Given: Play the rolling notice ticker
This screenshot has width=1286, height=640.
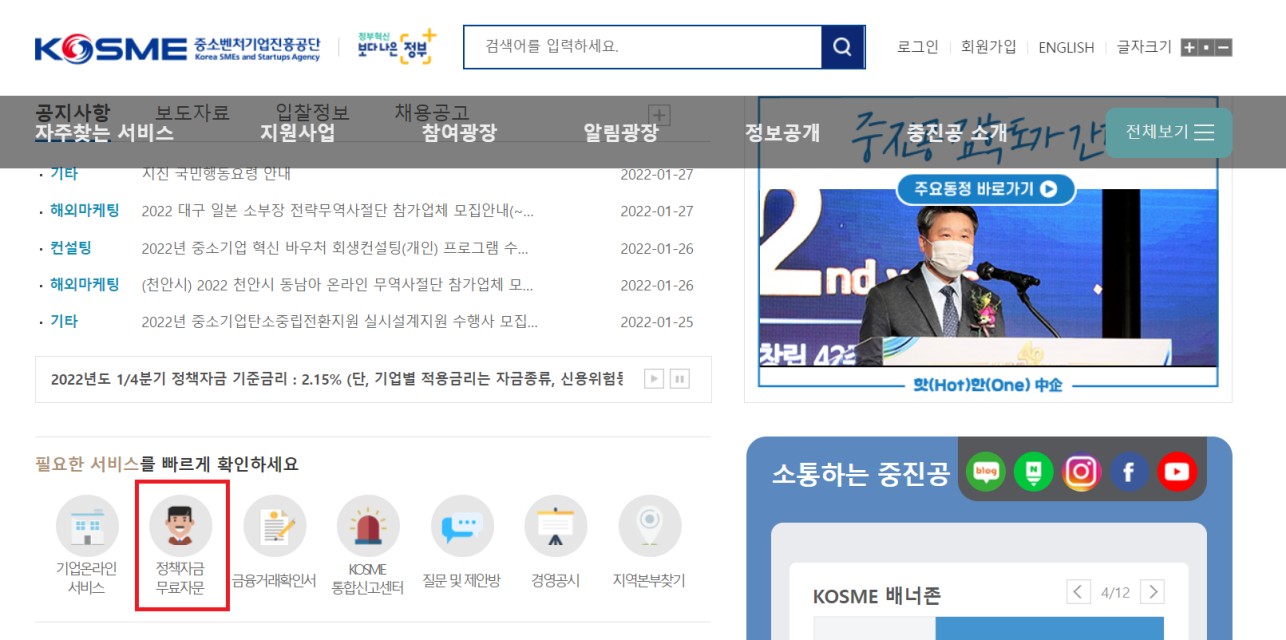Looking at the screenshot, I should (x=654, y=379).
